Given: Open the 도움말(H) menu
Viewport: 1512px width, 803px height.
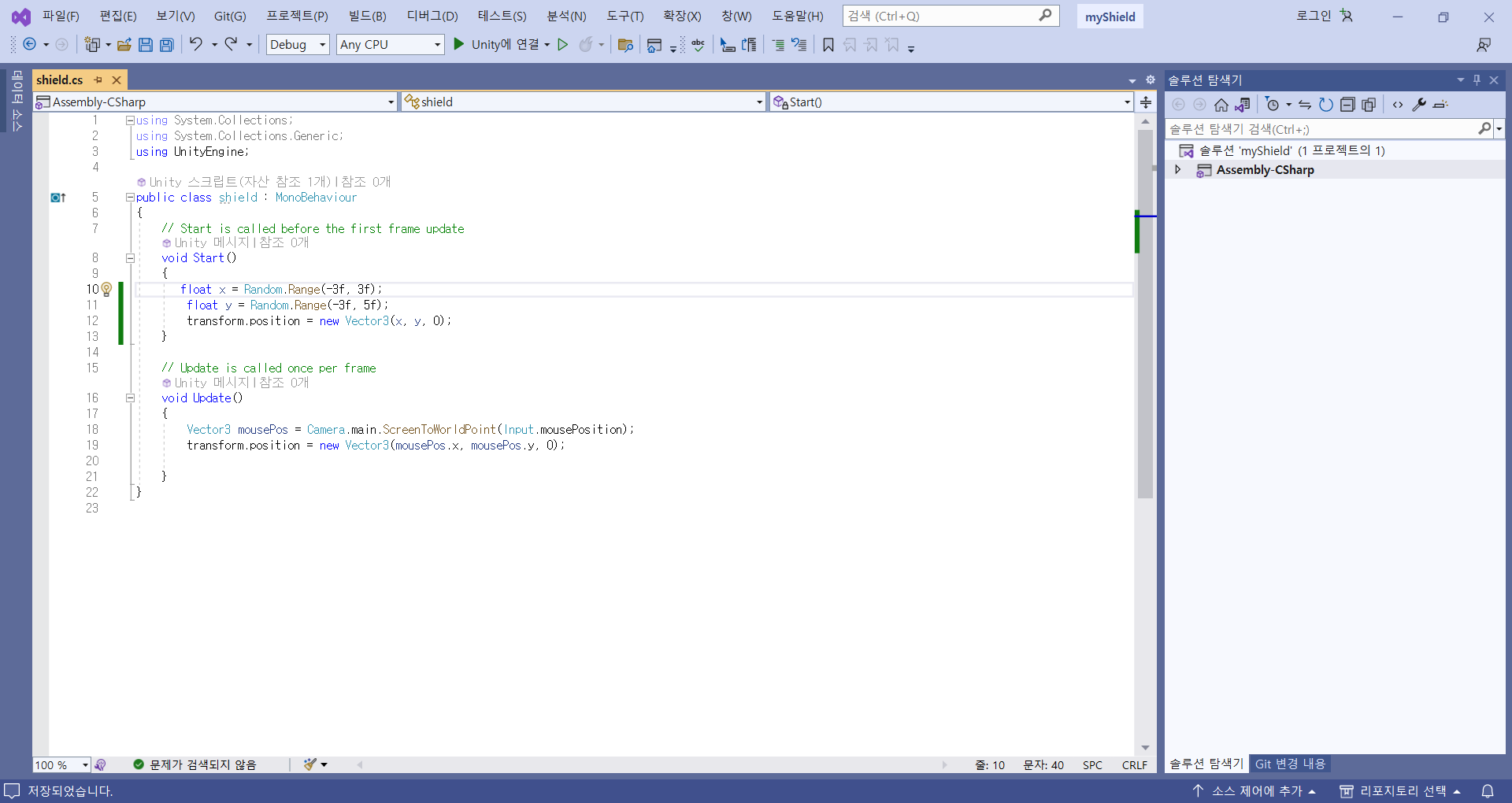Looking at the screenshot, I should (x=798, y=16).
